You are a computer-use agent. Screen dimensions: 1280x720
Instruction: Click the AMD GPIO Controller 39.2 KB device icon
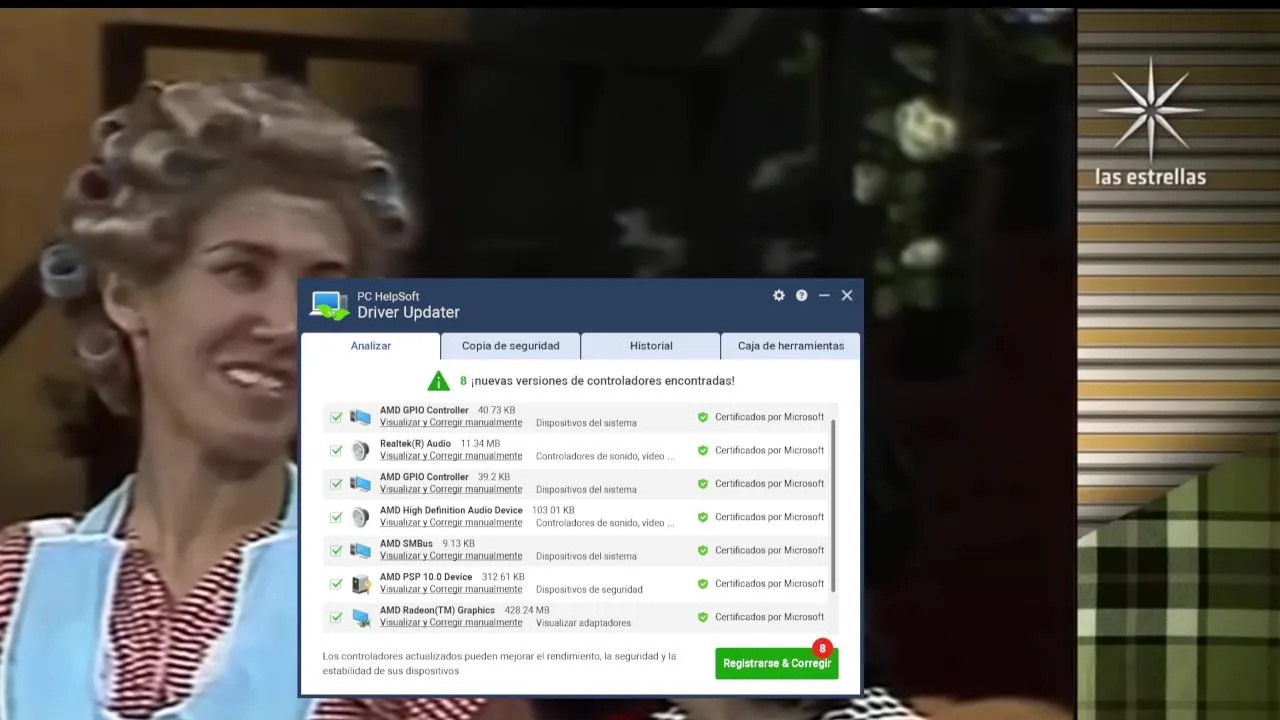[360, 483]
